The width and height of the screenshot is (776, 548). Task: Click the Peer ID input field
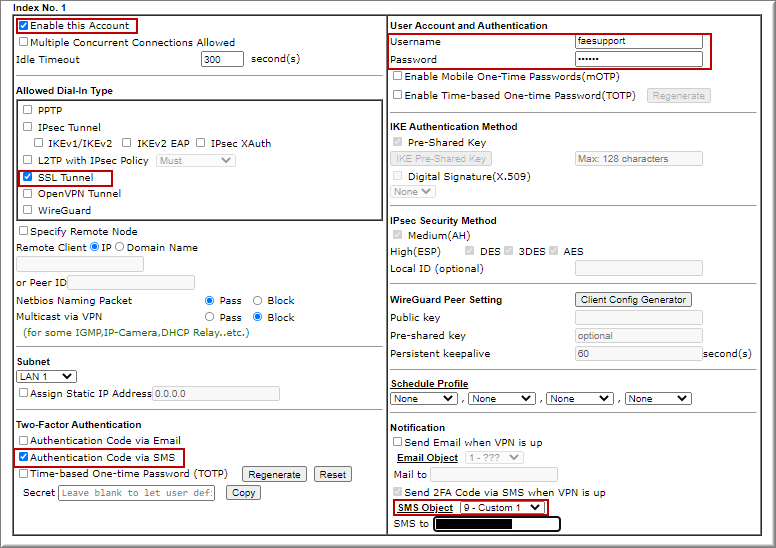(131, 283)
